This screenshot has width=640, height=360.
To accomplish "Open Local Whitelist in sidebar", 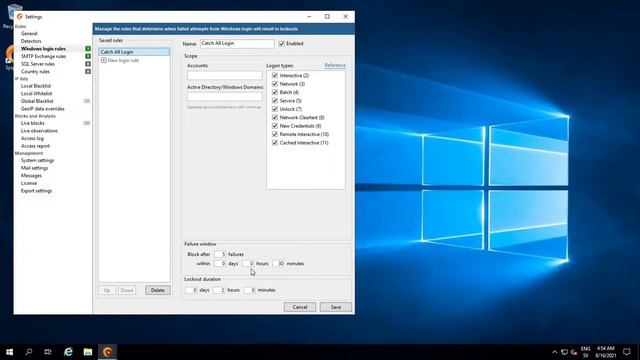I will click(x=36, y=93).
